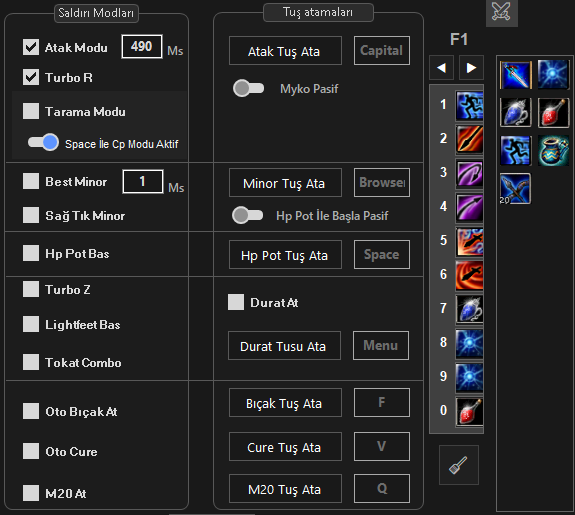Screen dimensions: 575x515
Task: Enable the M20 At checkbox
Action: [31, 493]
